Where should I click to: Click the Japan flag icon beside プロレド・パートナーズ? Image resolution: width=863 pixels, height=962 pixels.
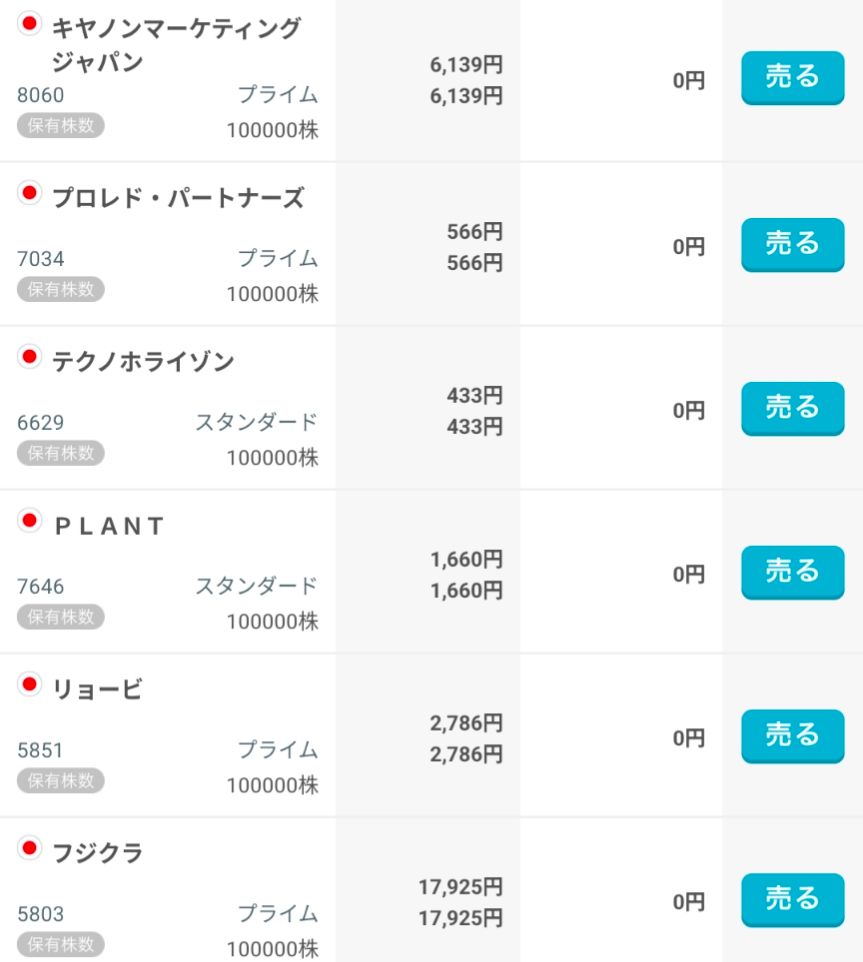[30, 192]
